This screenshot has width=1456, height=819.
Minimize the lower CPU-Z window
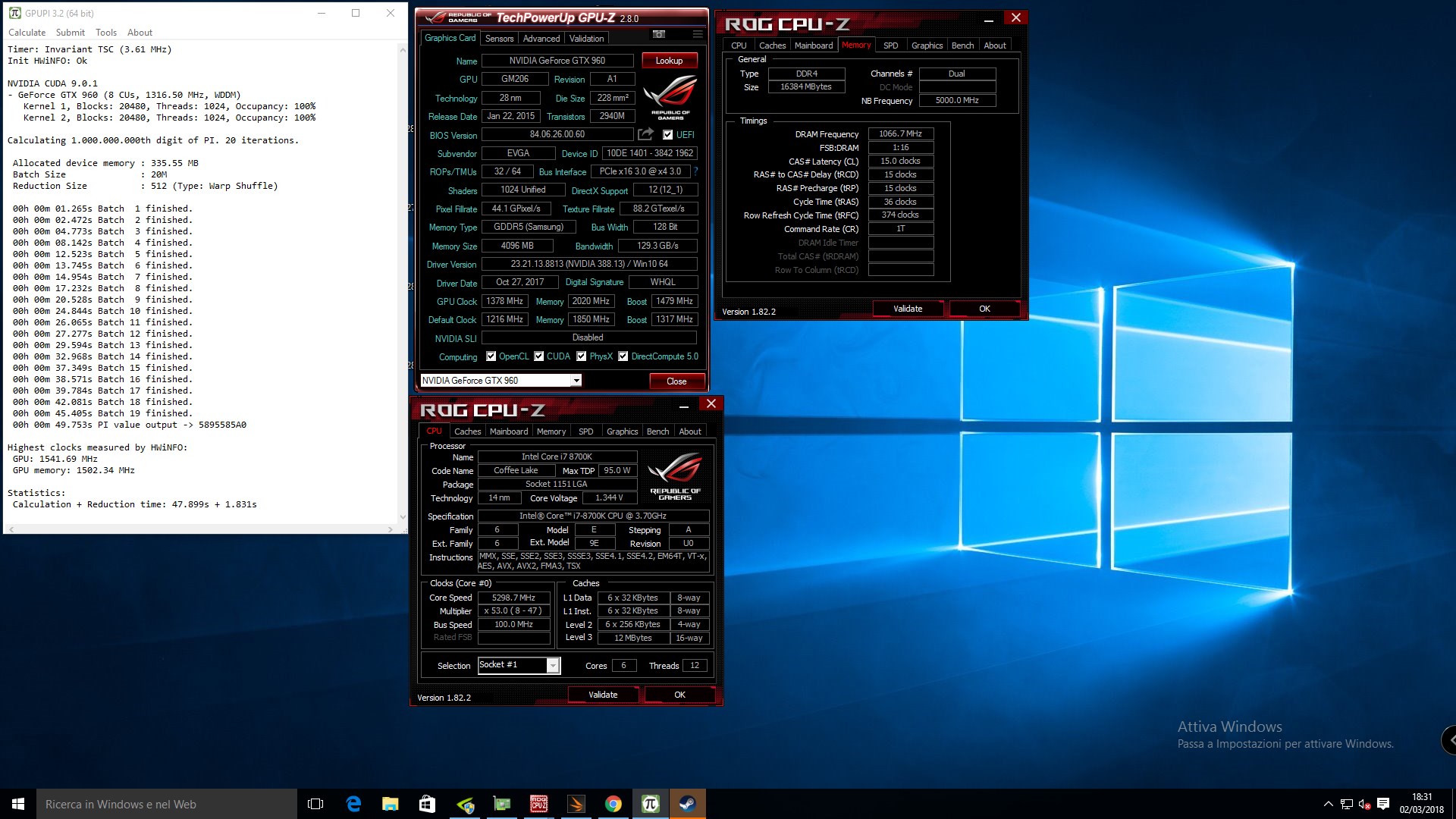pyautogui.click(x=683, y=406)
